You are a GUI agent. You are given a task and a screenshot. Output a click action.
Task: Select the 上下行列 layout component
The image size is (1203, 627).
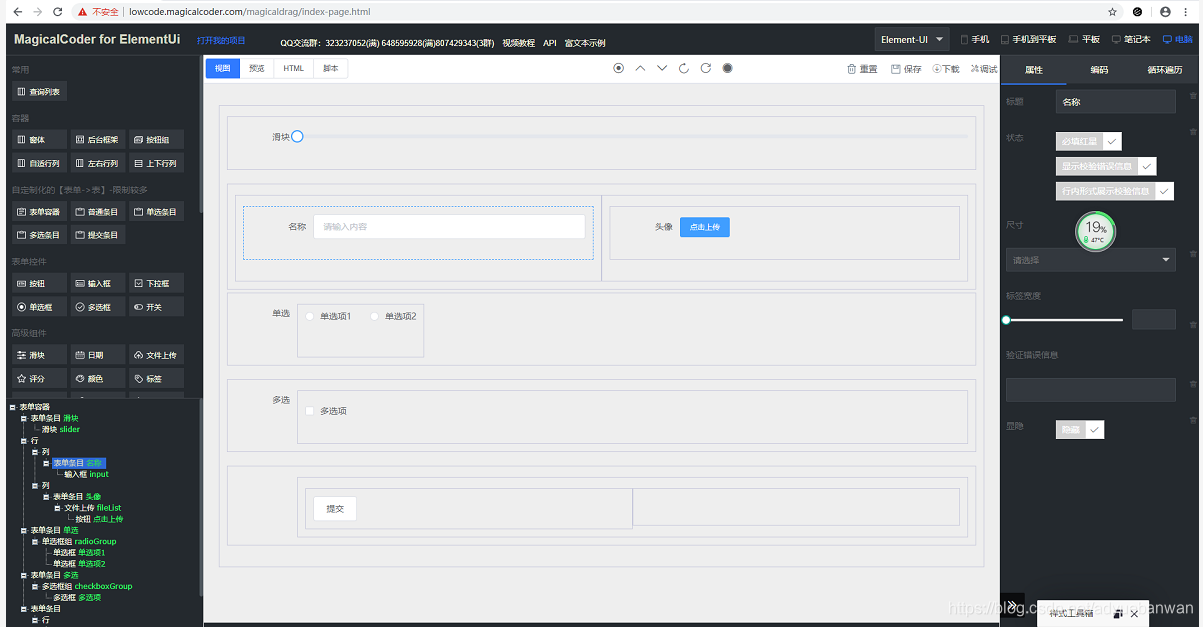pos(156,163)
